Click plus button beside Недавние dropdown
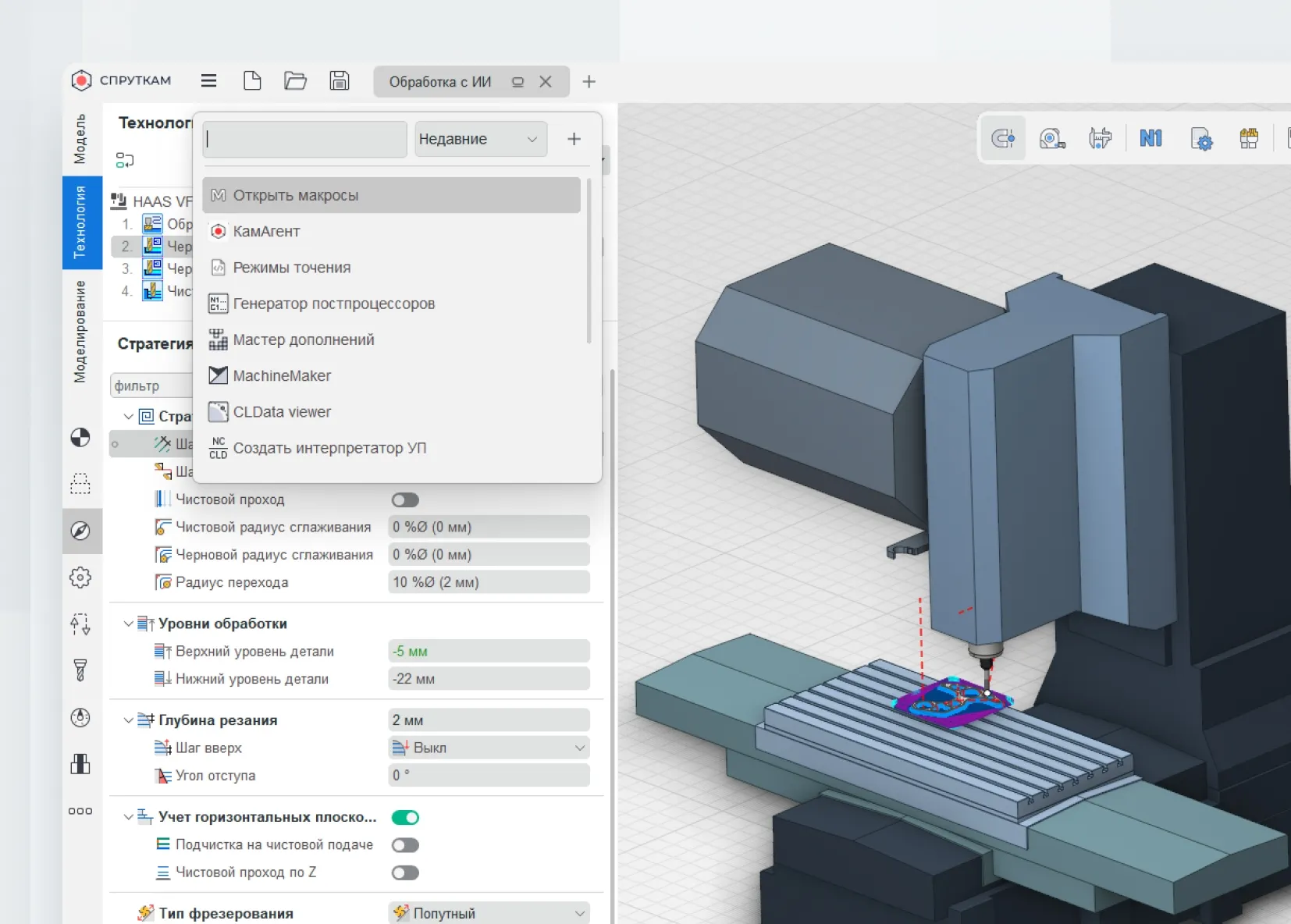The height and width of the screenshot is (924, 1291). pyautogui.click(x=574, y=139)
